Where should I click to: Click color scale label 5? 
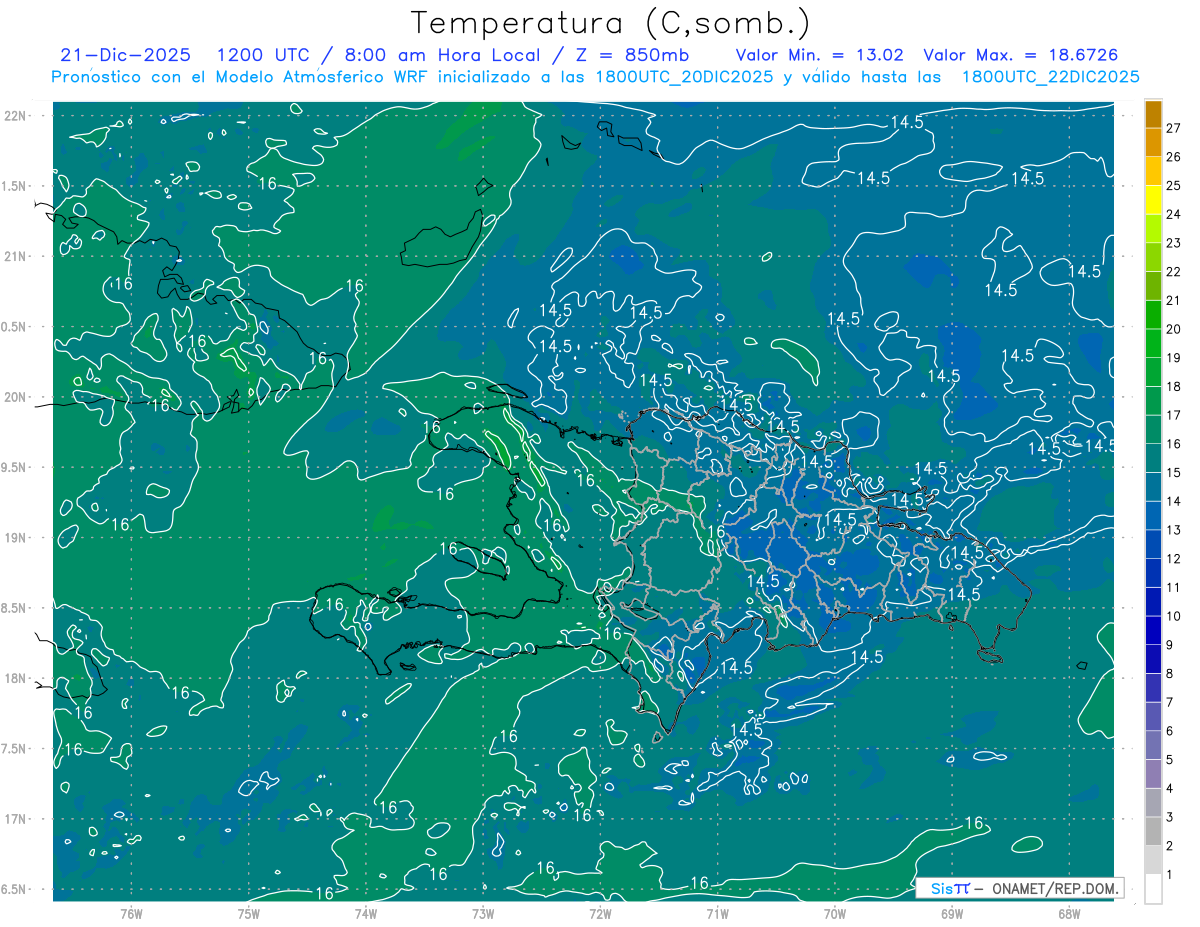pyautogui.click(x=1170, y=760)
